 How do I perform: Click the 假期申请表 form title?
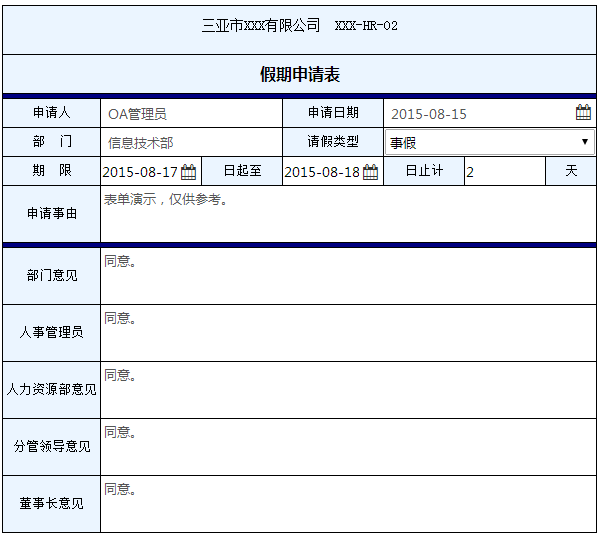pos(300,74)
